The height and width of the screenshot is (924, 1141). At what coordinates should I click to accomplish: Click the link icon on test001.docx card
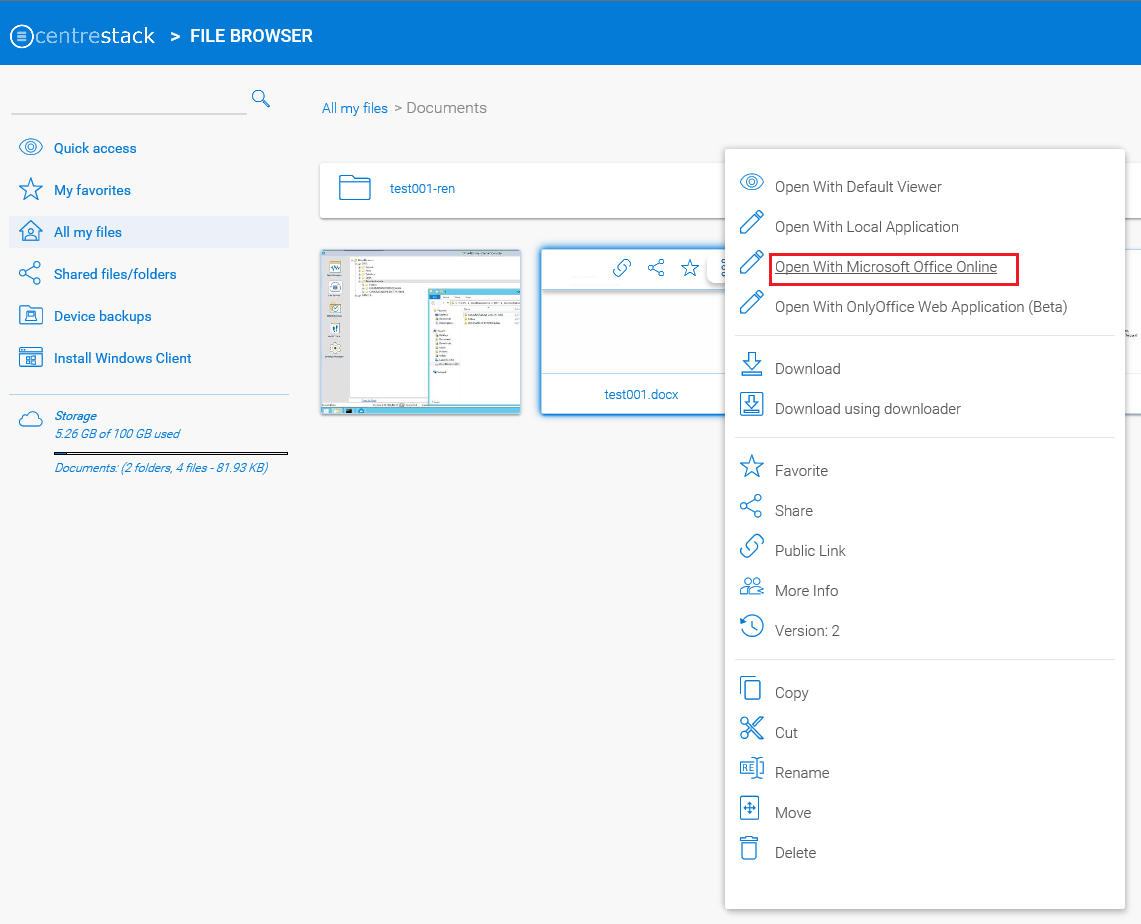tap(621, 268)
